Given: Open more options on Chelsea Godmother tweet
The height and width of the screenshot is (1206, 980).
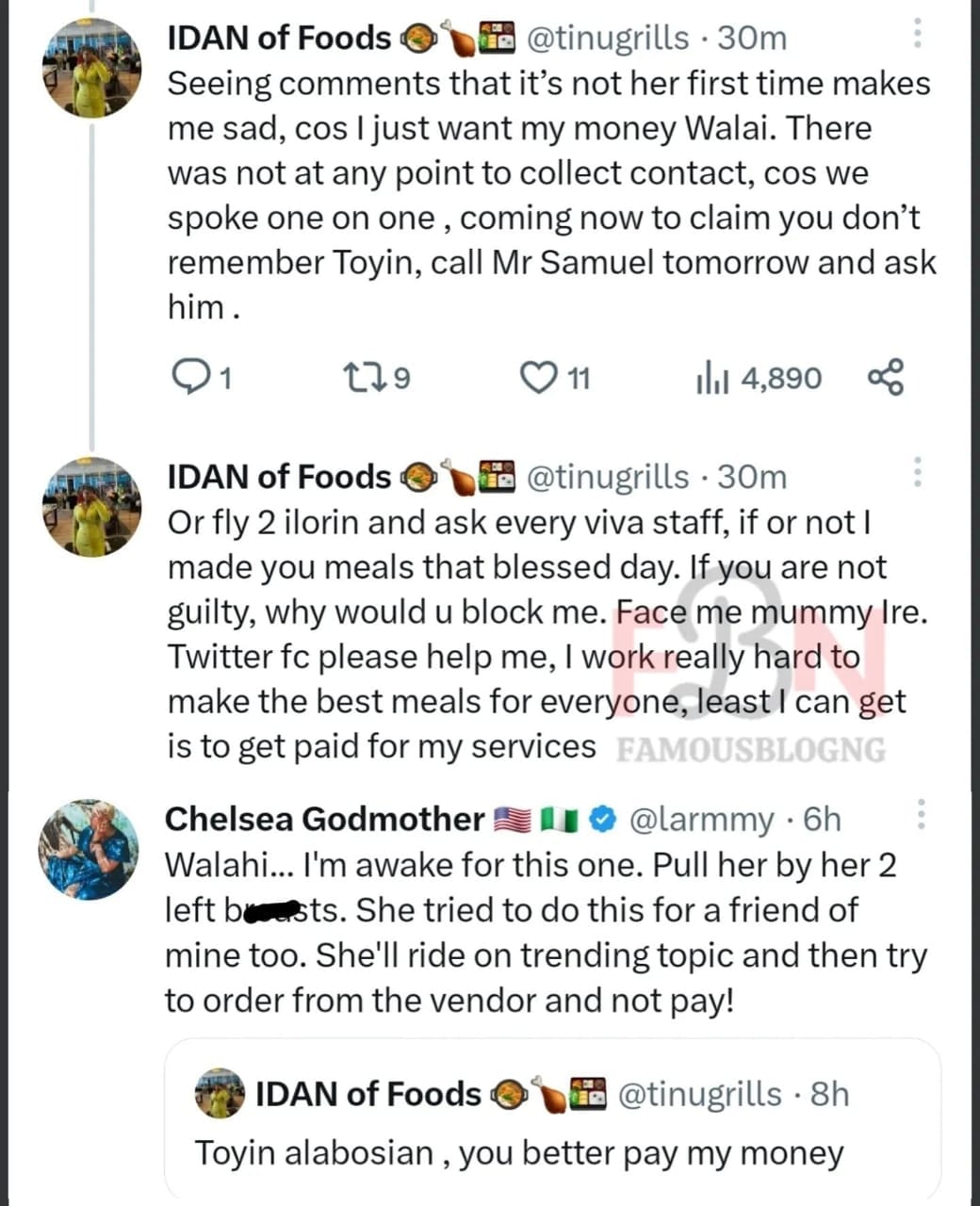Looking at the screenshot, I should pos(921,816).
